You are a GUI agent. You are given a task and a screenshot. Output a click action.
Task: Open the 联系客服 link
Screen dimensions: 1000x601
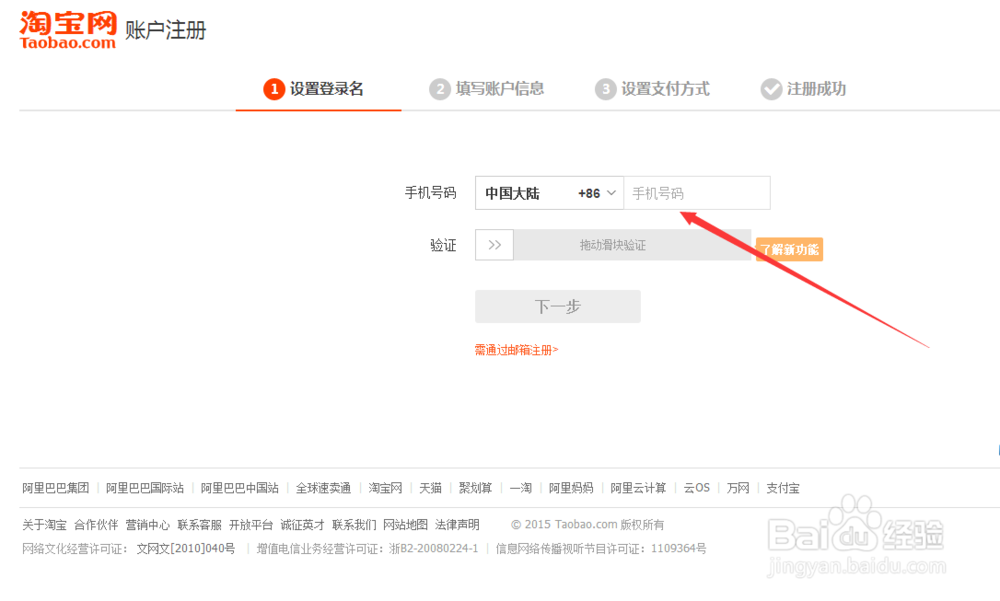(200, 524)
